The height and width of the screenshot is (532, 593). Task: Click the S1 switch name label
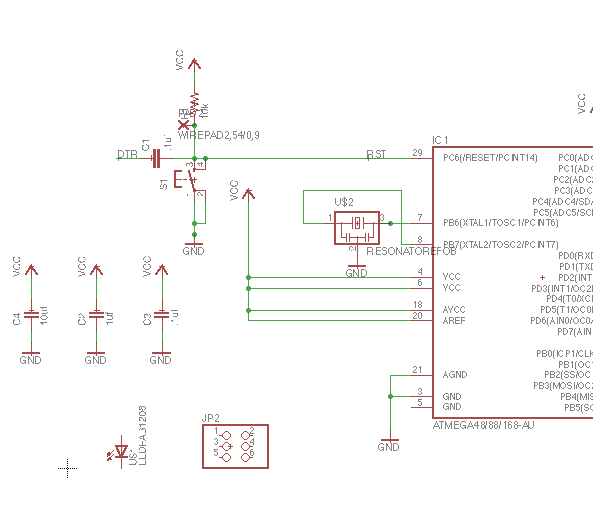[x=163, y=185]
